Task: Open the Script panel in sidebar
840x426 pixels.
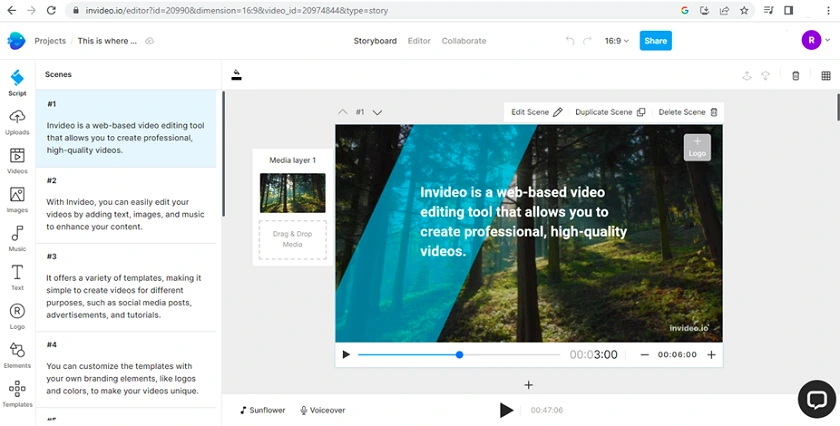Action: (x=17, y=83)
